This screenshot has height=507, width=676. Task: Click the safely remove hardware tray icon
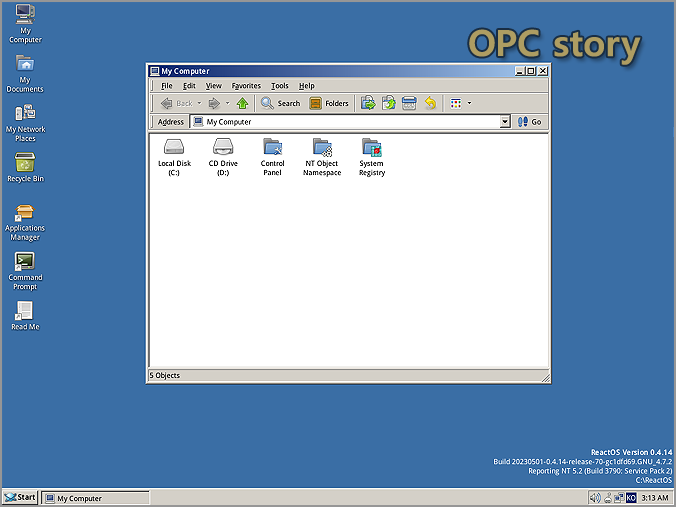tap(607, 498)
